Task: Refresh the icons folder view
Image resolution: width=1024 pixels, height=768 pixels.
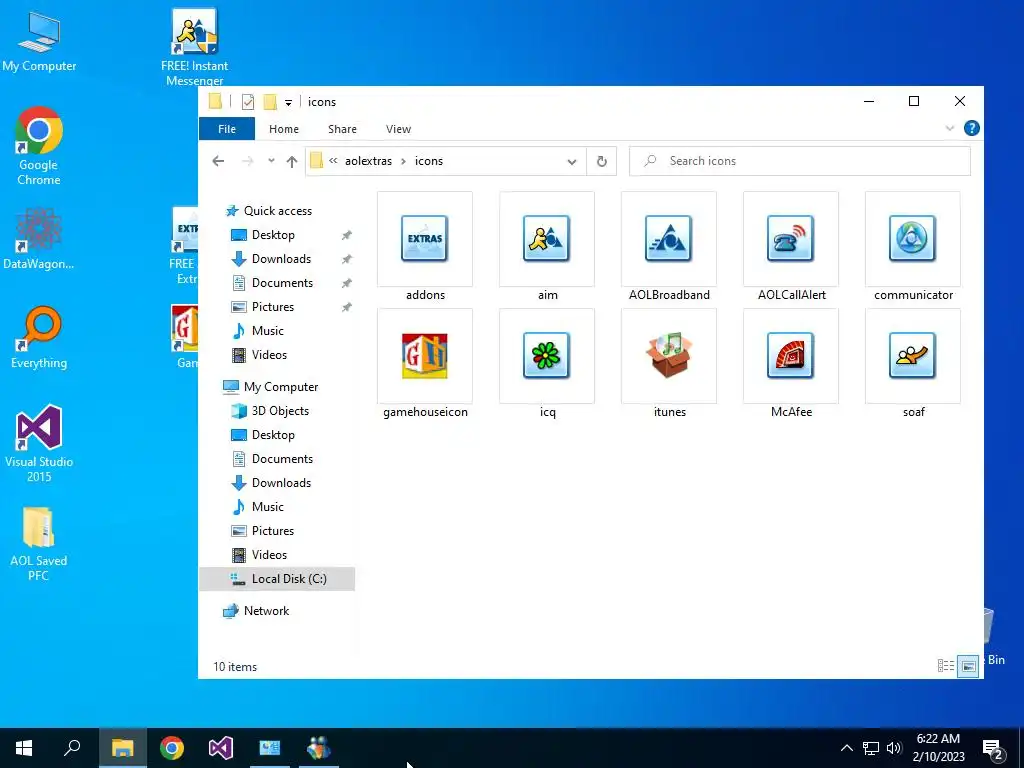Action: pos(601,161)
